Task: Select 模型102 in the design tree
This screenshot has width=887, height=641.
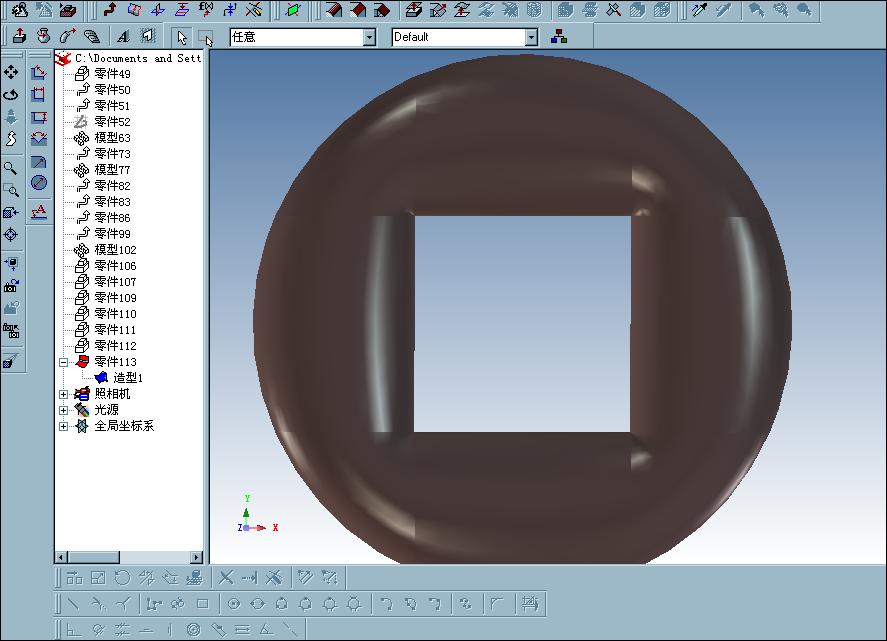Action: [115, 249]
